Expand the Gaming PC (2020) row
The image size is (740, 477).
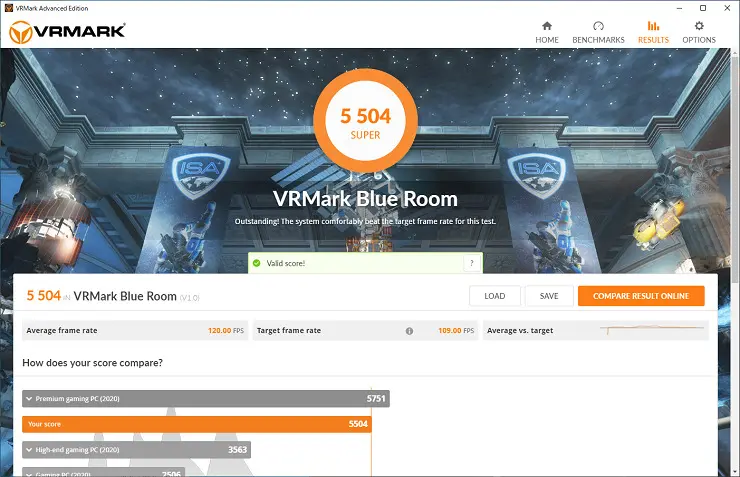click(103, 472)
